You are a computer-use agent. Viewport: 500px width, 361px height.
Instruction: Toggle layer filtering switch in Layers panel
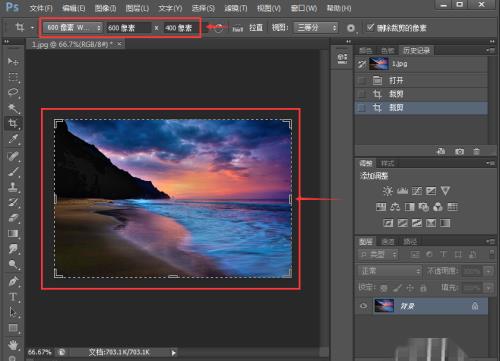492,254
